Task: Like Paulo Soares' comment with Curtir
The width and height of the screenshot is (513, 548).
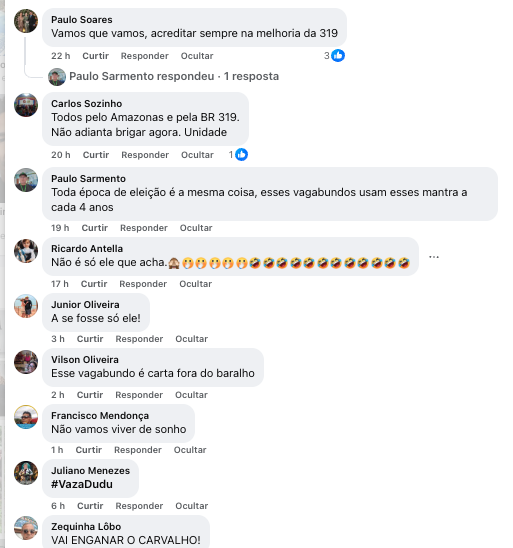Action: coord(95,56)
